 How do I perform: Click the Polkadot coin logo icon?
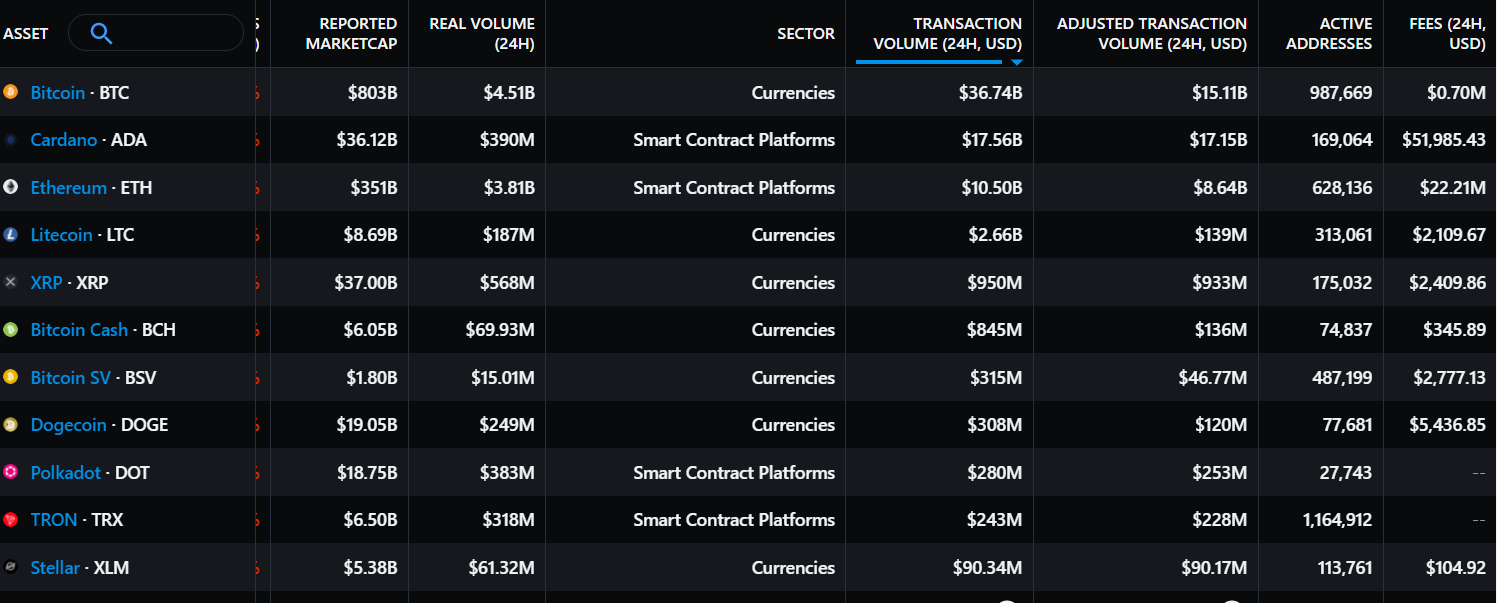10,472
